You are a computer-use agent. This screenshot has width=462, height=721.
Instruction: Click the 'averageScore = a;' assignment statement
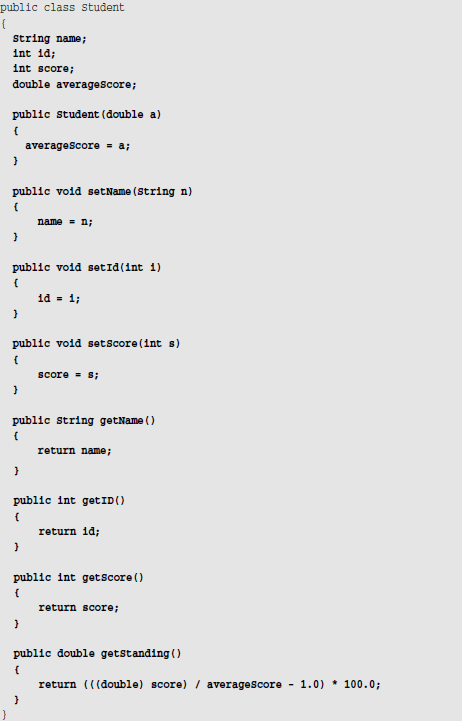point(78,146)
